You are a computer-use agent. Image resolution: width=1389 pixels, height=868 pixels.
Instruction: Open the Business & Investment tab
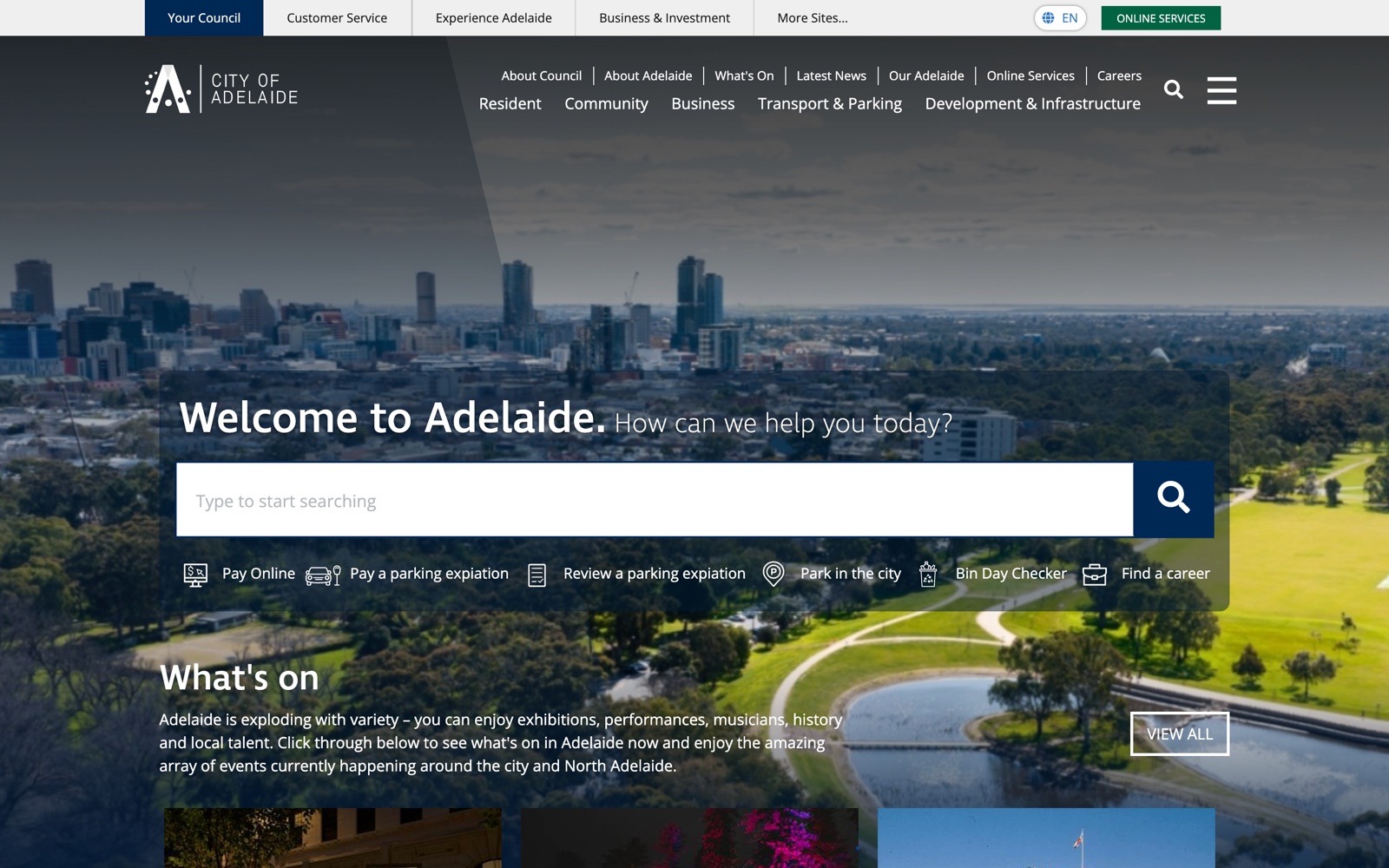coord(664,18)
